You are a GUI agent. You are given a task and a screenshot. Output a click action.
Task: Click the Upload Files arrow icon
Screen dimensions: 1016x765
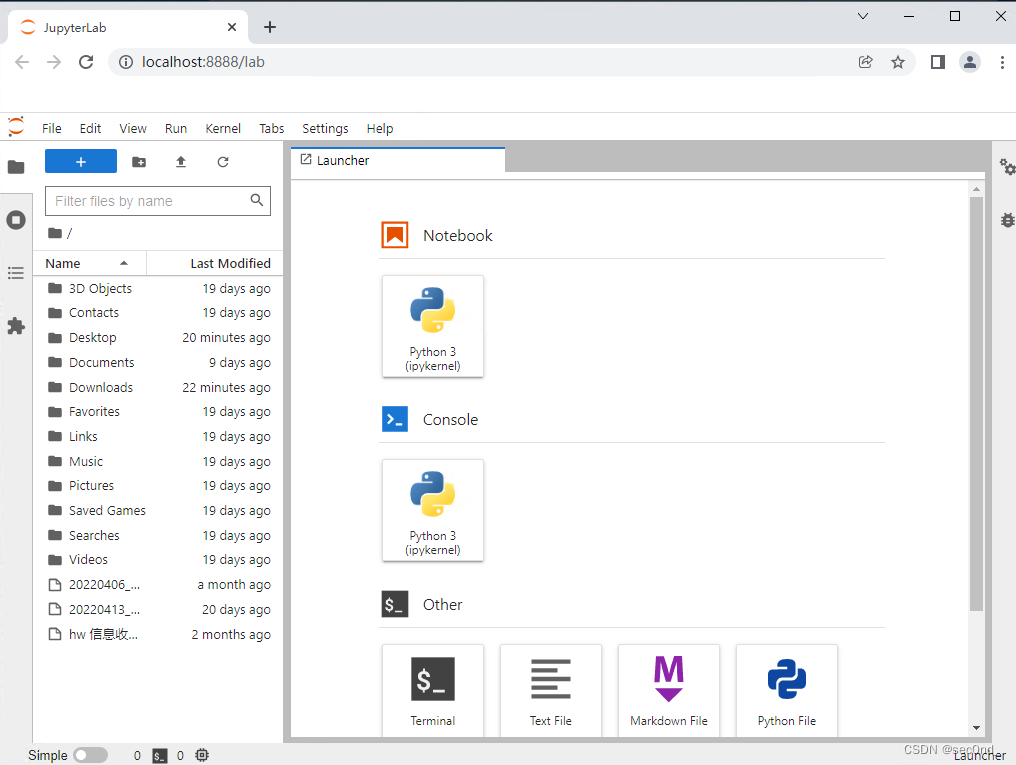coord(181,162)
